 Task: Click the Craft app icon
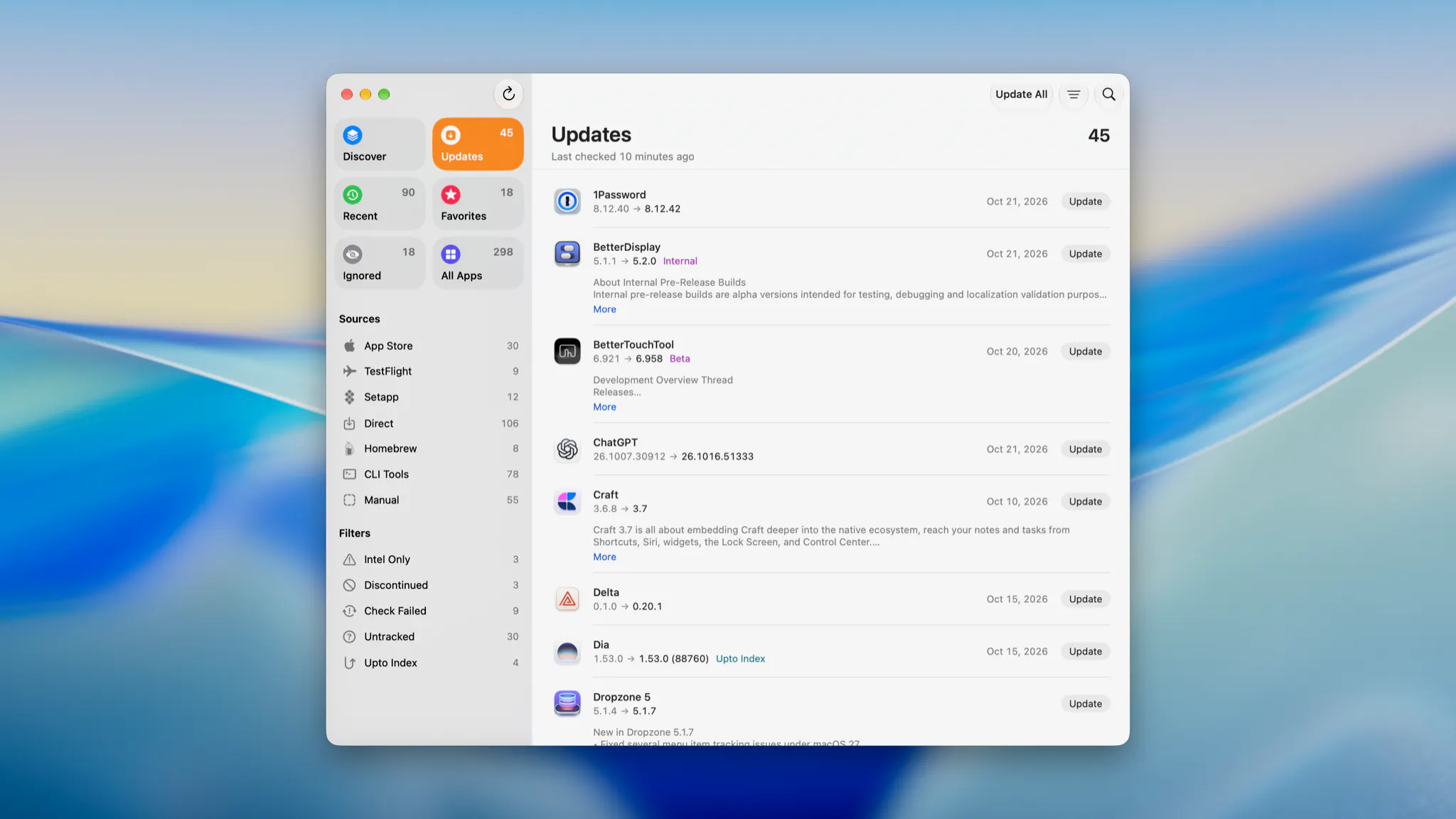point(567,501)
